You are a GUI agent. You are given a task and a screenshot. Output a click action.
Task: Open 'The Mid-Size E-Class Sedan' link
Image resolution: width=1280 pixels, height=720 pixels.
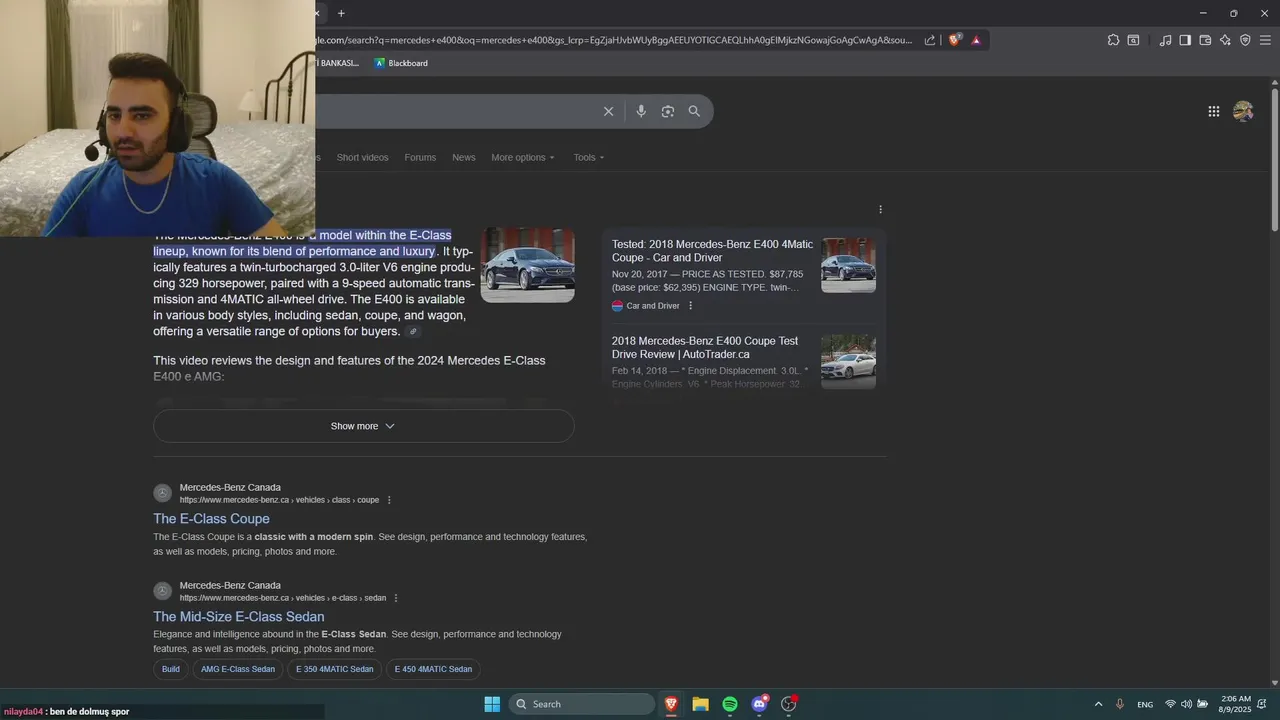click(238, 617)
